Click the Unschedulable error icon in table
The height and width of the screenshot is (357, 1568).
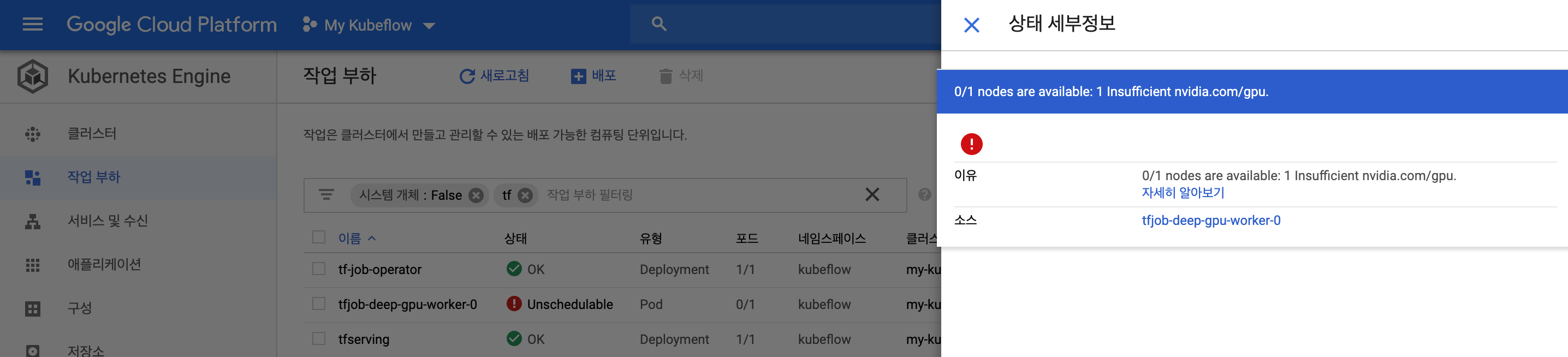[x=514, y=304]
